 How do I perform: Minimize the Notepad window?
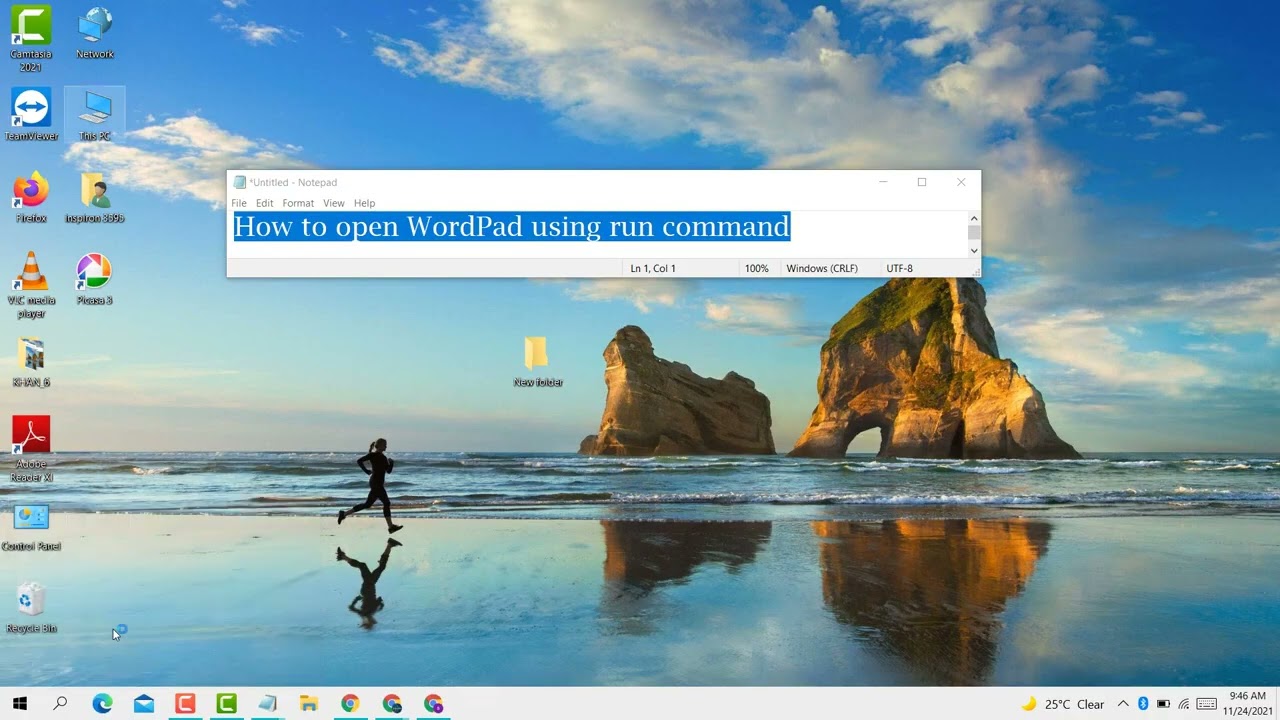tap(883, 182)
